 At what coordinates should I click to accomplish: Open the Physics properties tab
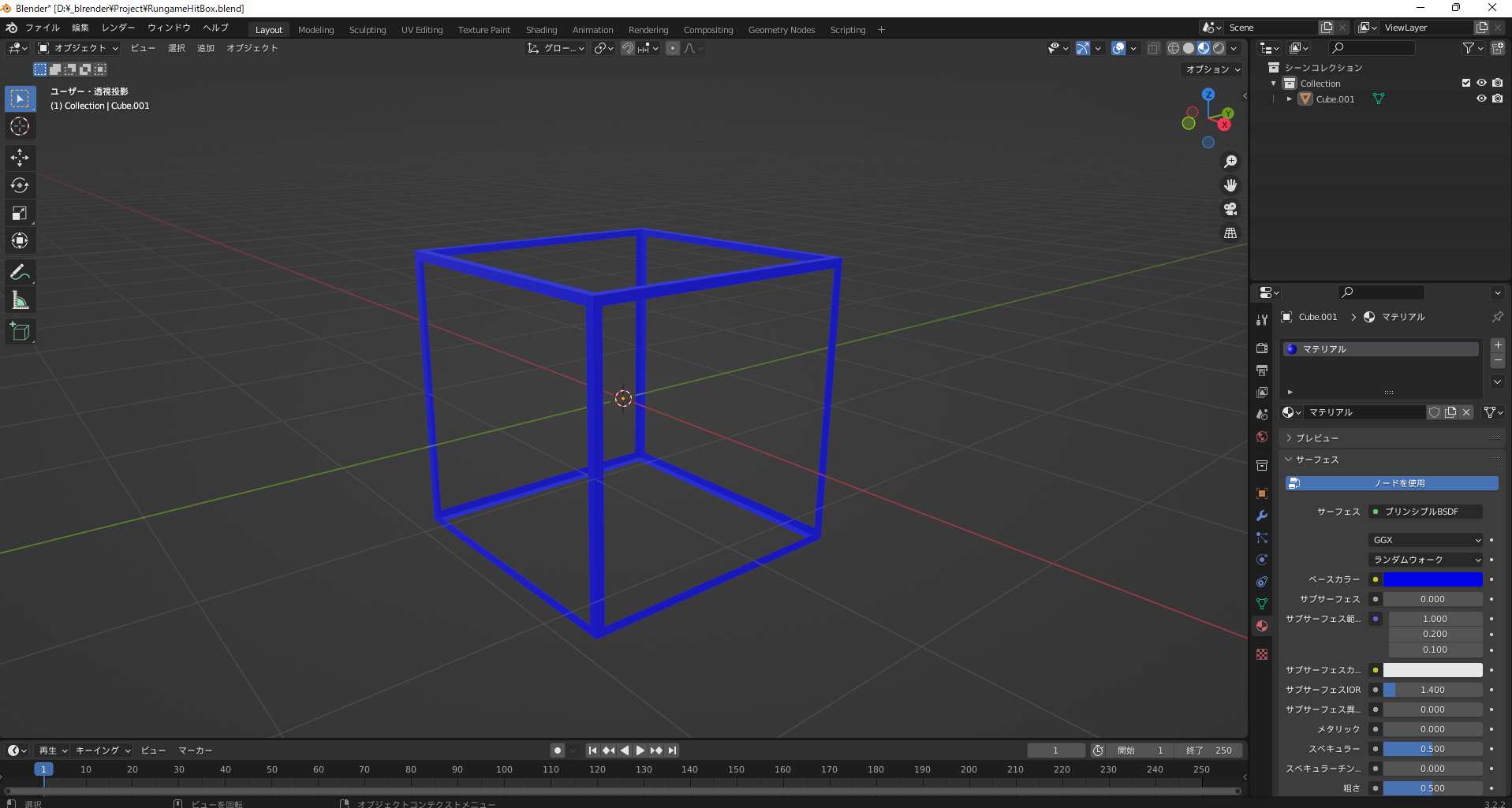(x=1262, y=560)
